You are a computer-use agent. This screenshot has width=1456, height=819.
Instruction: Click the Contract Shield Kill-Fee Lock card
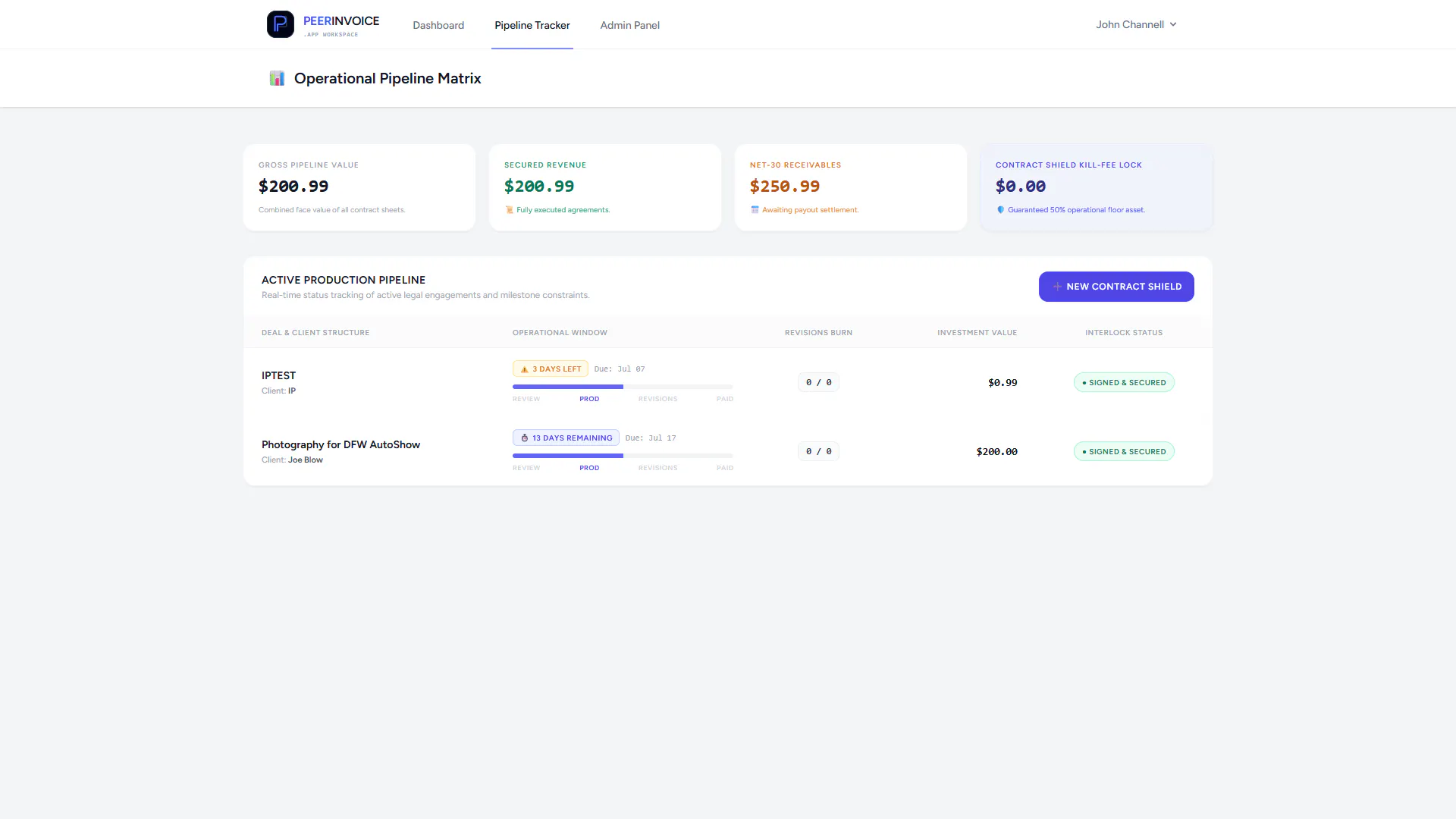click(x=1097, y=187)
